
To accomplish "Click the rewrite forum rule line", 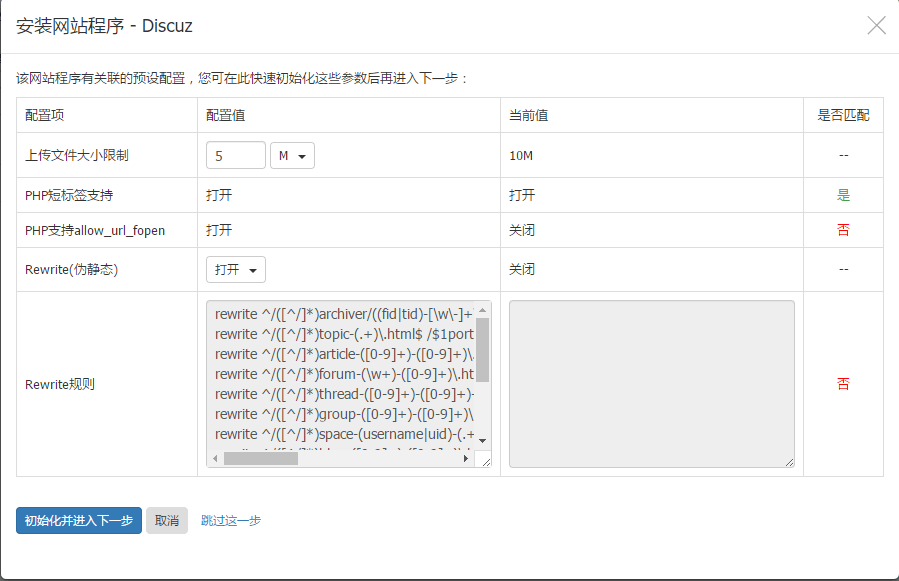I will [x=344, y=375].
